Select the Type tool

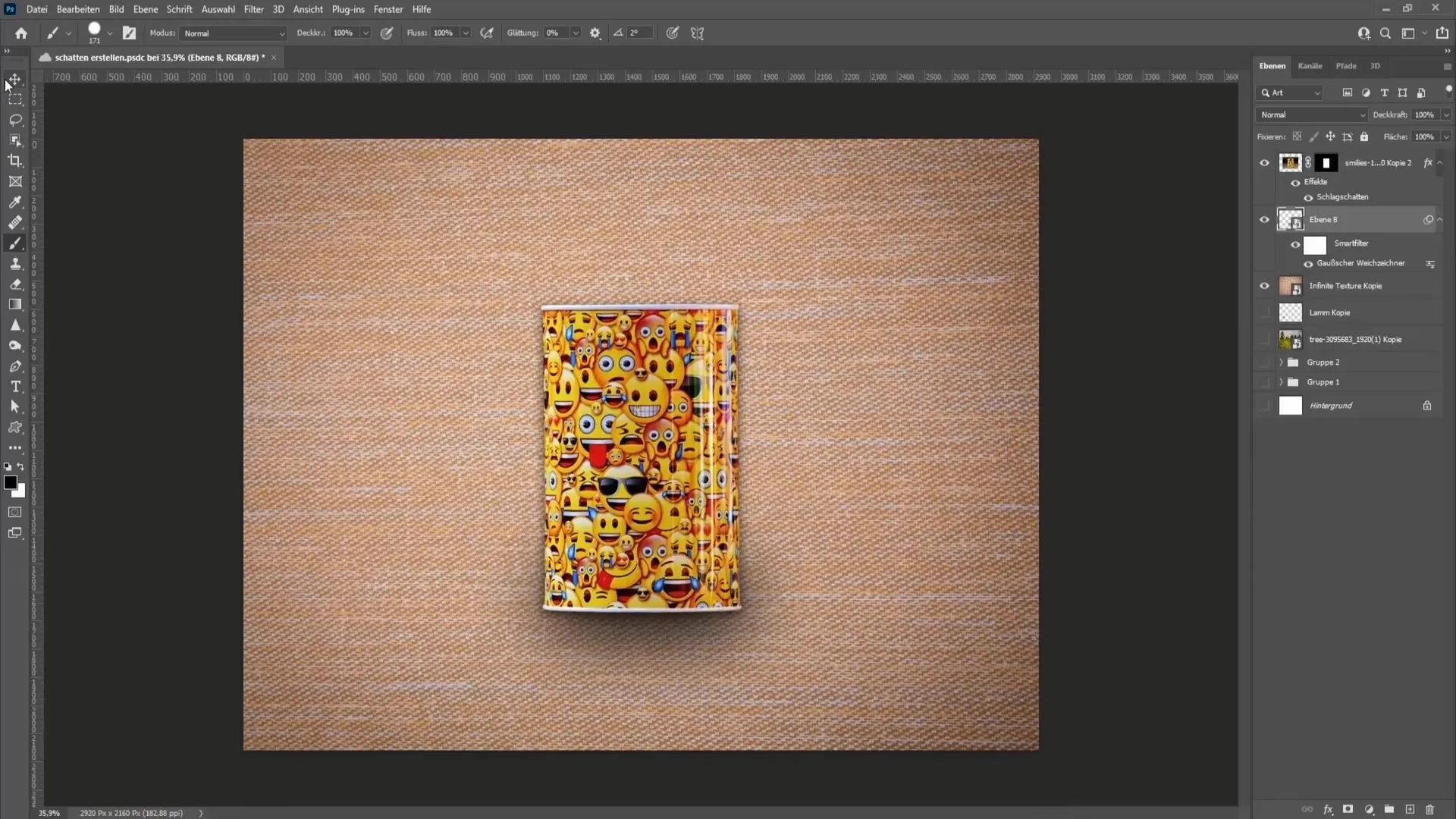15,386
